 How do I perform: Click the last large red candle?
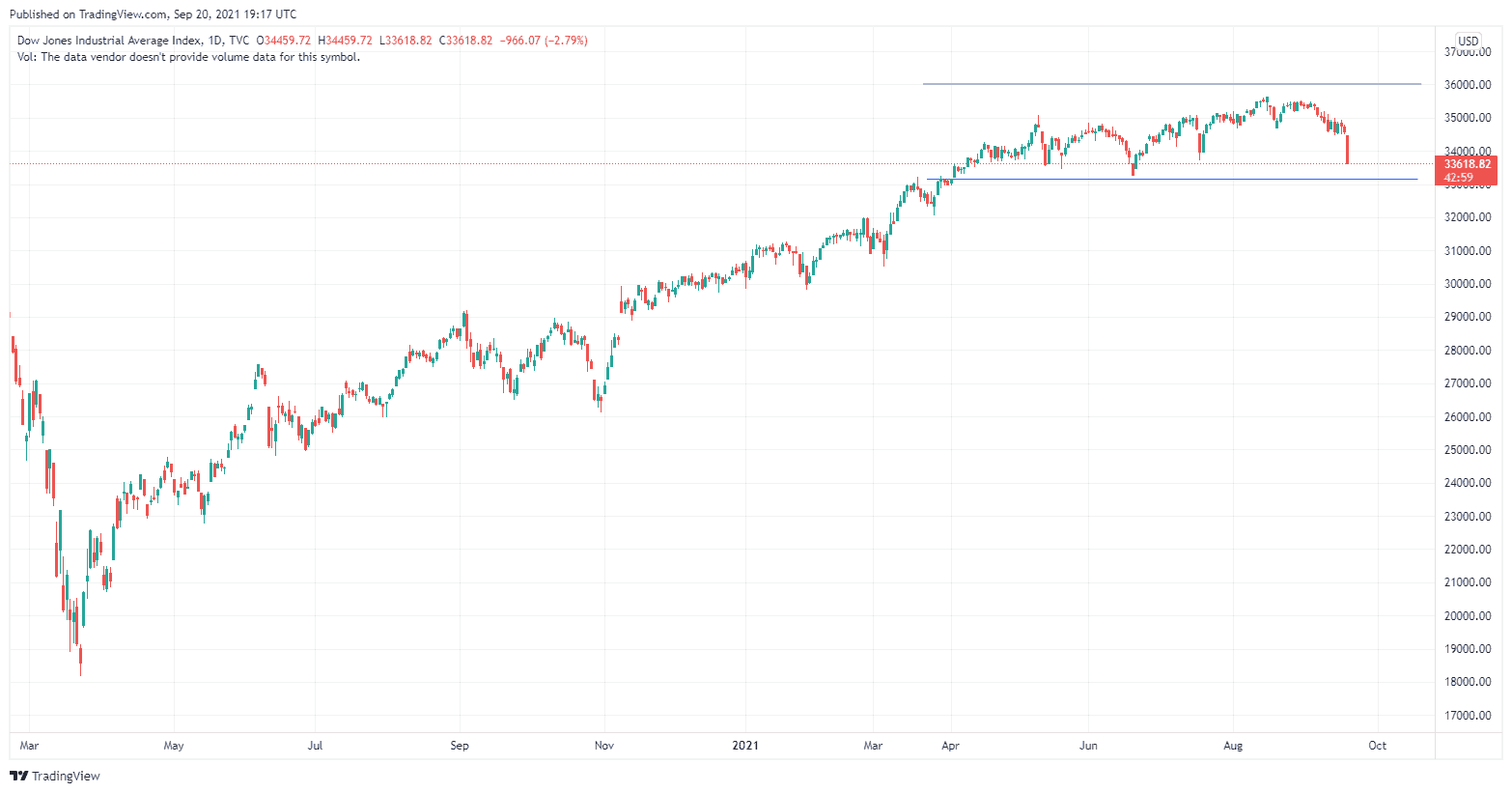[1347, 150]
